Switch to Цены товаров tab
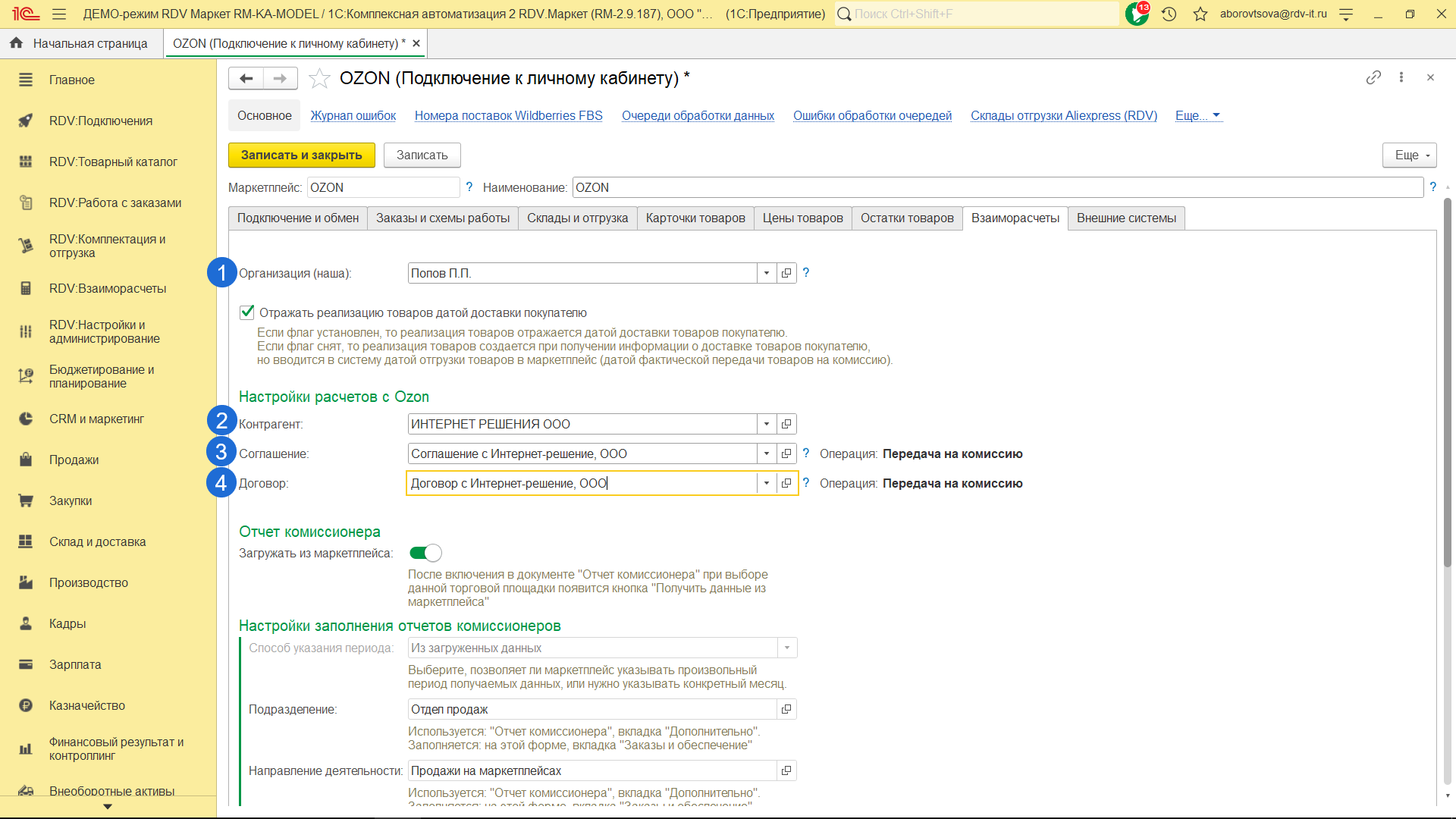1456x819 pixels. click(x=802, y=218)
